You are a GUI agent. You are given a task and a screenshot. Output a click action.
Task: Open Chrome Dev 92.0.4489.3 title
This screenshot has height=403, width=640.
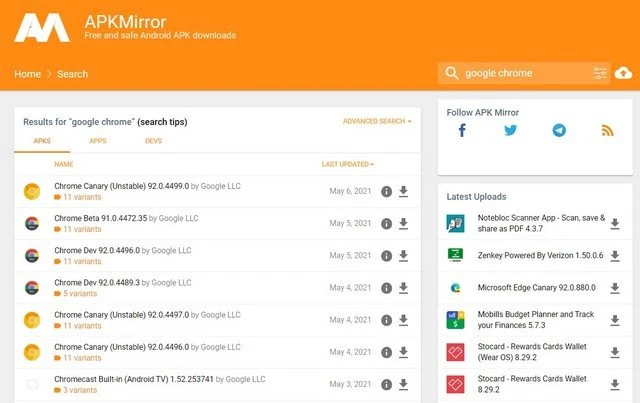click(97, 283)
